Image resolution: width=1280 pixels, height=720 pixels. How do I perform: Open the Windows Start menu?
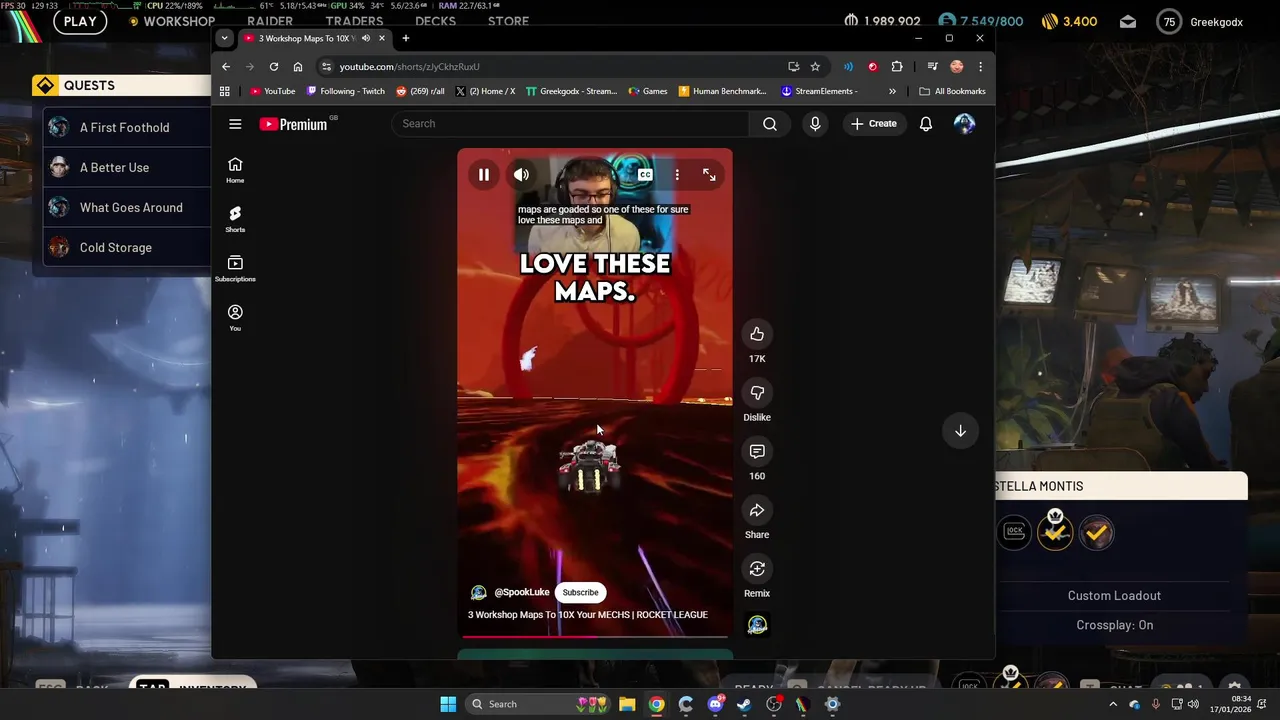tap(448, 704)
